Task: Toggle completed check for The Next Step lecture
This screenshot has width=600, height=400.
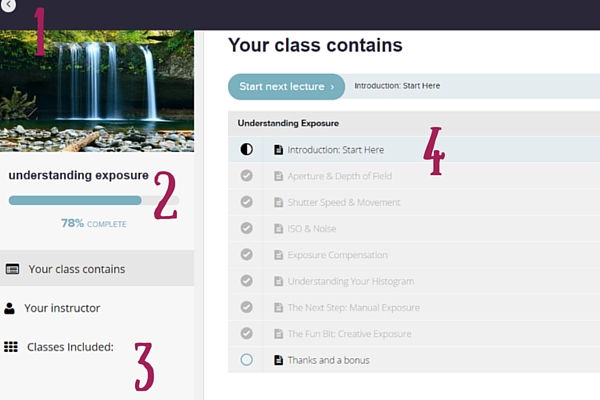Action: [x=246, y=307]
